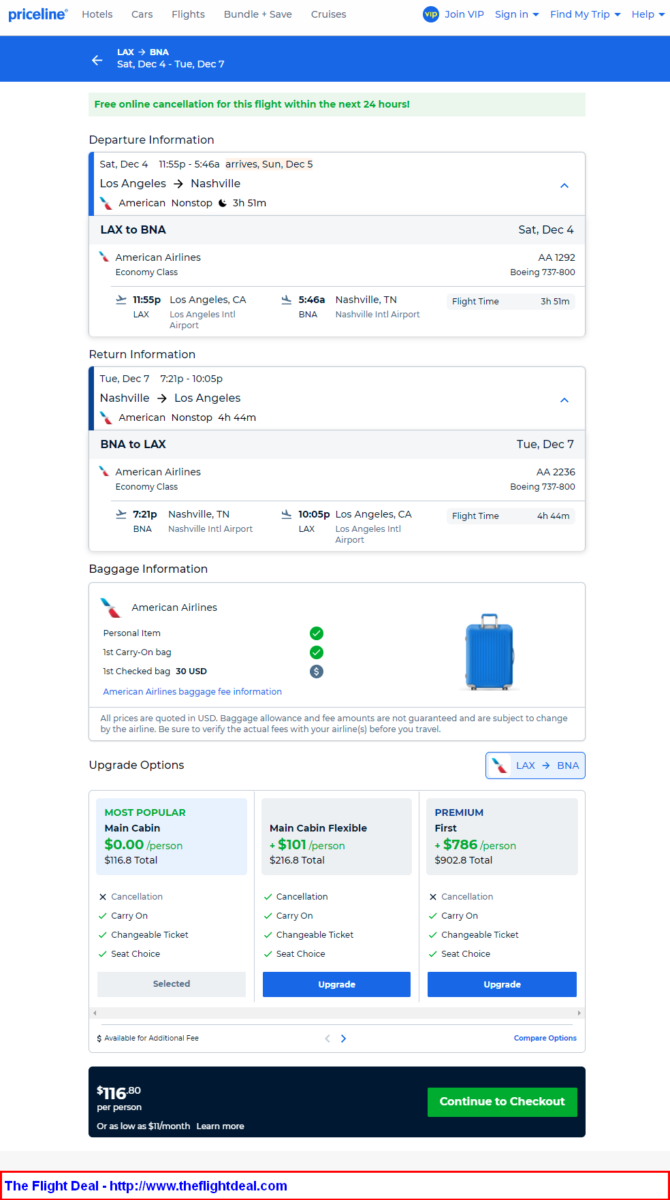The width and height of the screenshot is (670, 1200).
Task: Click the overnight moon icon in departure
Action: coord(224,203)
